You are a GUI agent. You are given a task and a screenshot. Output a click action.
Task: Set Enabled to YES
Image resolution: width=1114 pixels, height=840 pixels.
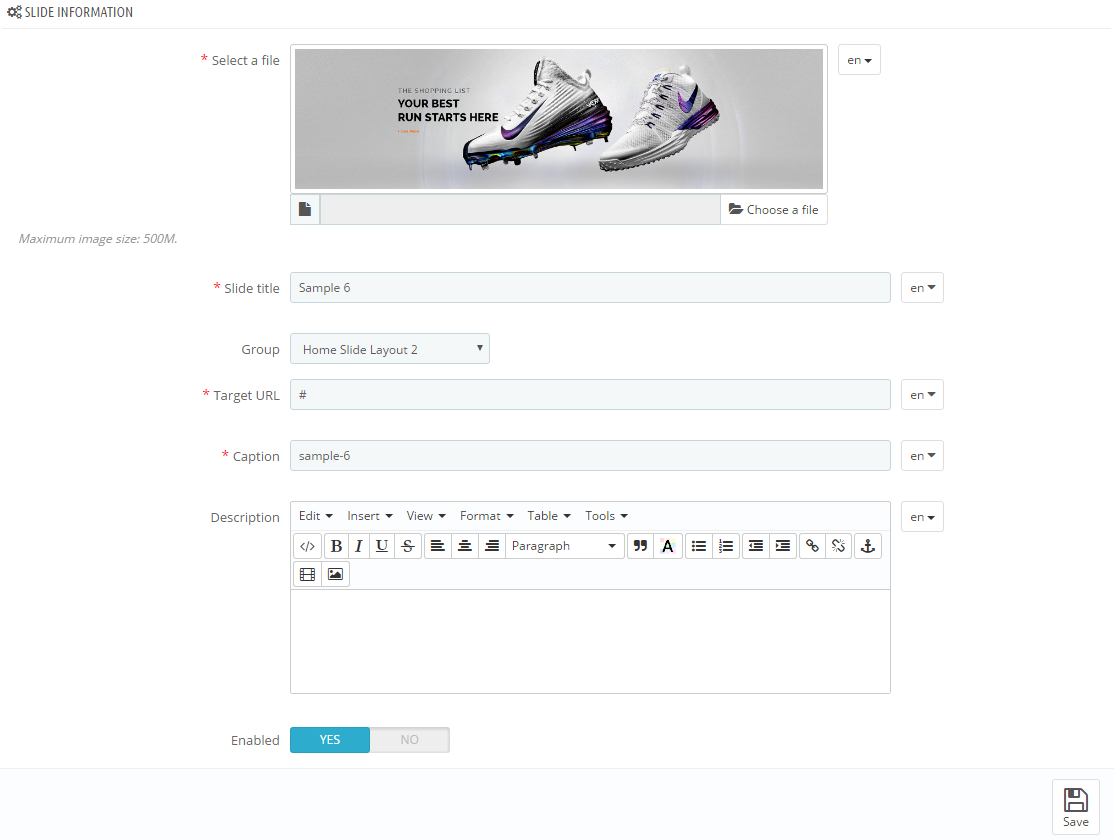[330, 740]
